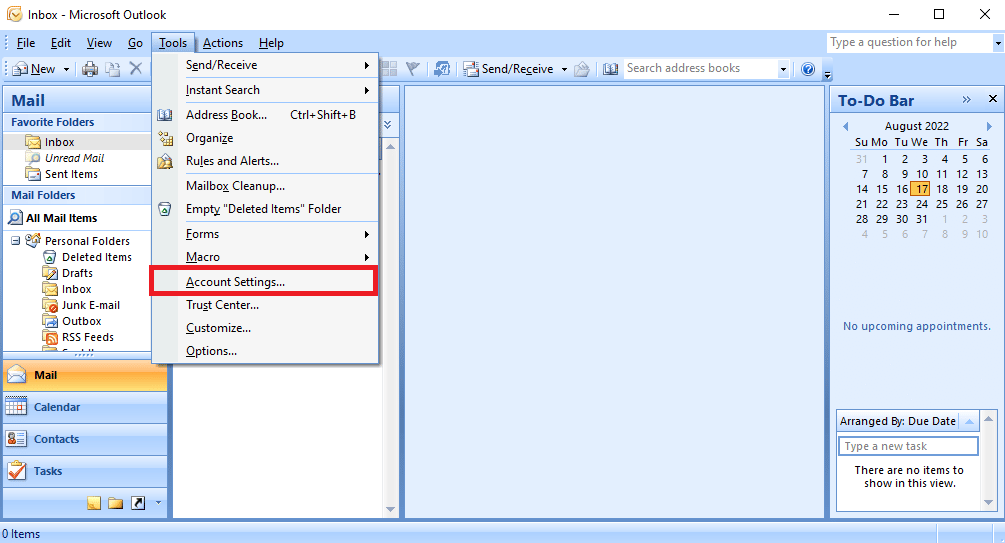The height and width of the screenshot is (543, 1005).
Task: Open the New item dropdown arrow
Action: (66, 69)
